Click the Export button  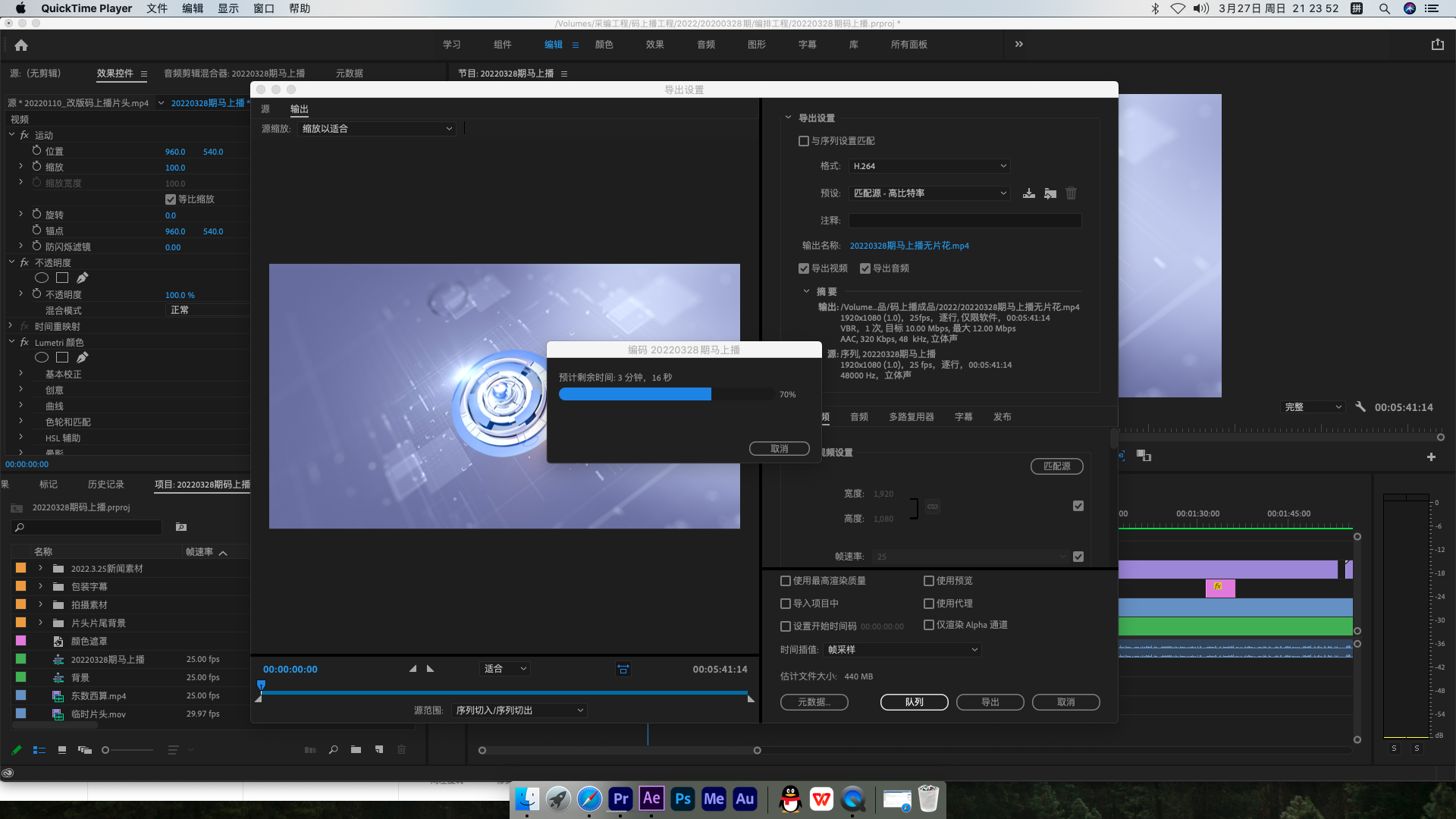pyautogui.click(x=990, y=702)
